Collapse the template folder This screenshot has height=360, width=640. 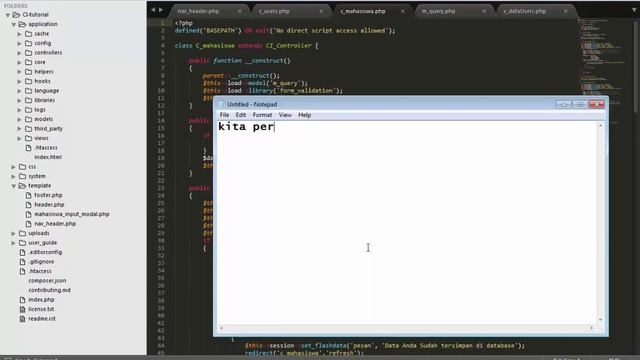[13, 186]
